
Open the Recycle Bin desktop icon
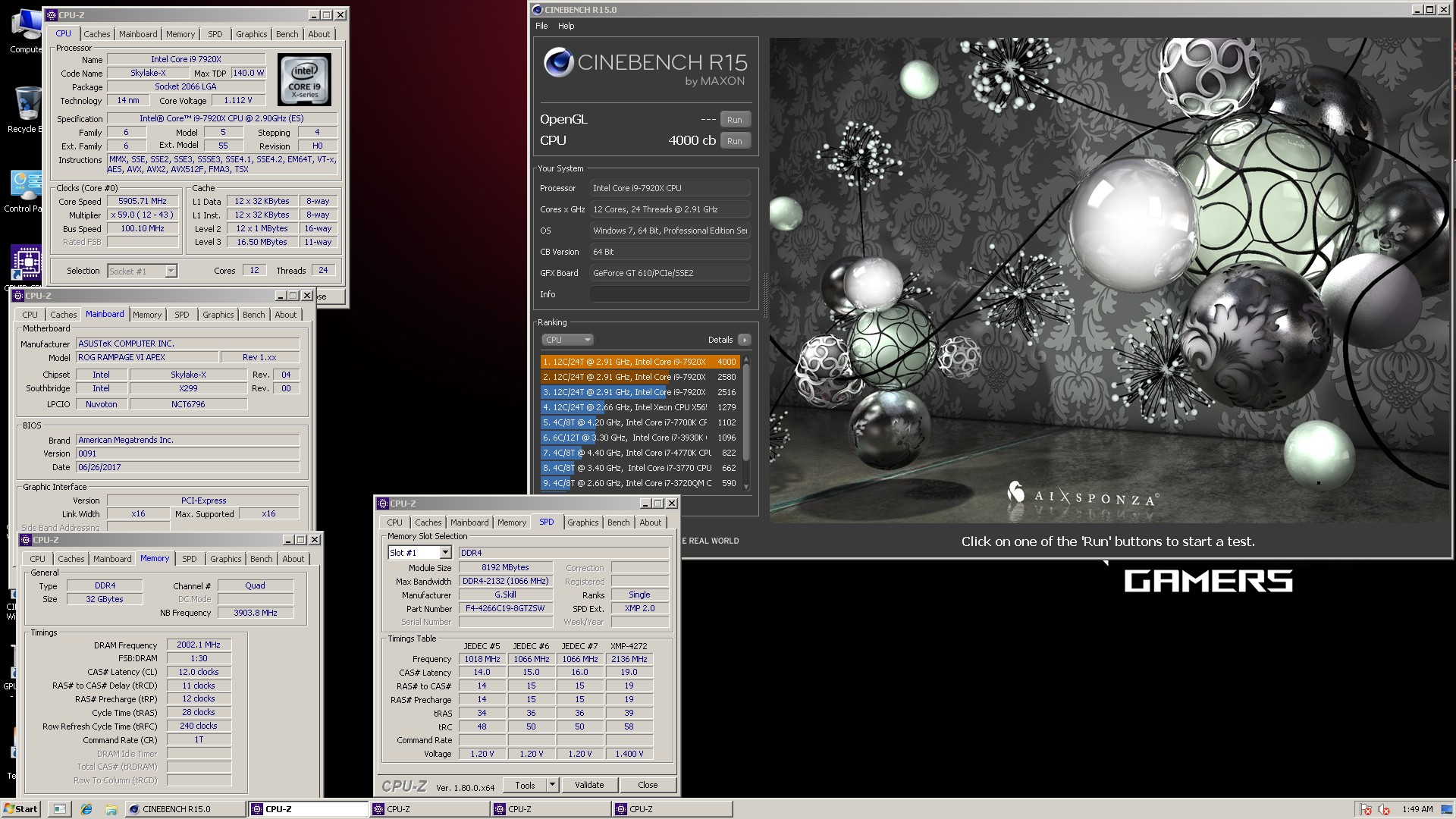(x=26, y=108)
